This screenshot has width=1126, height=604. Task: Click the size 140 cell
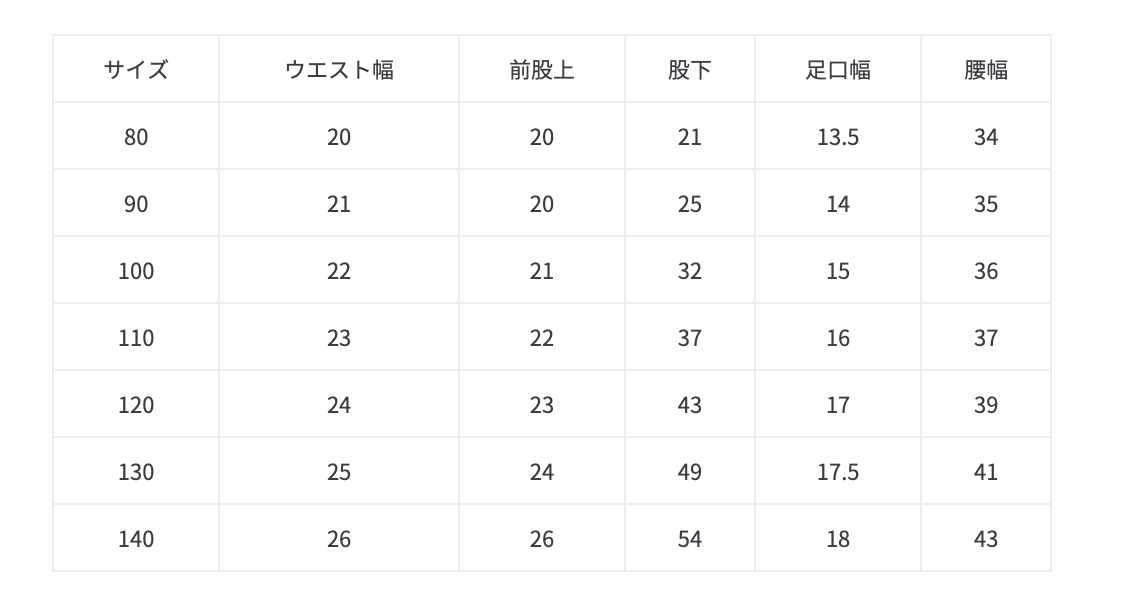[x=136, y=538]
